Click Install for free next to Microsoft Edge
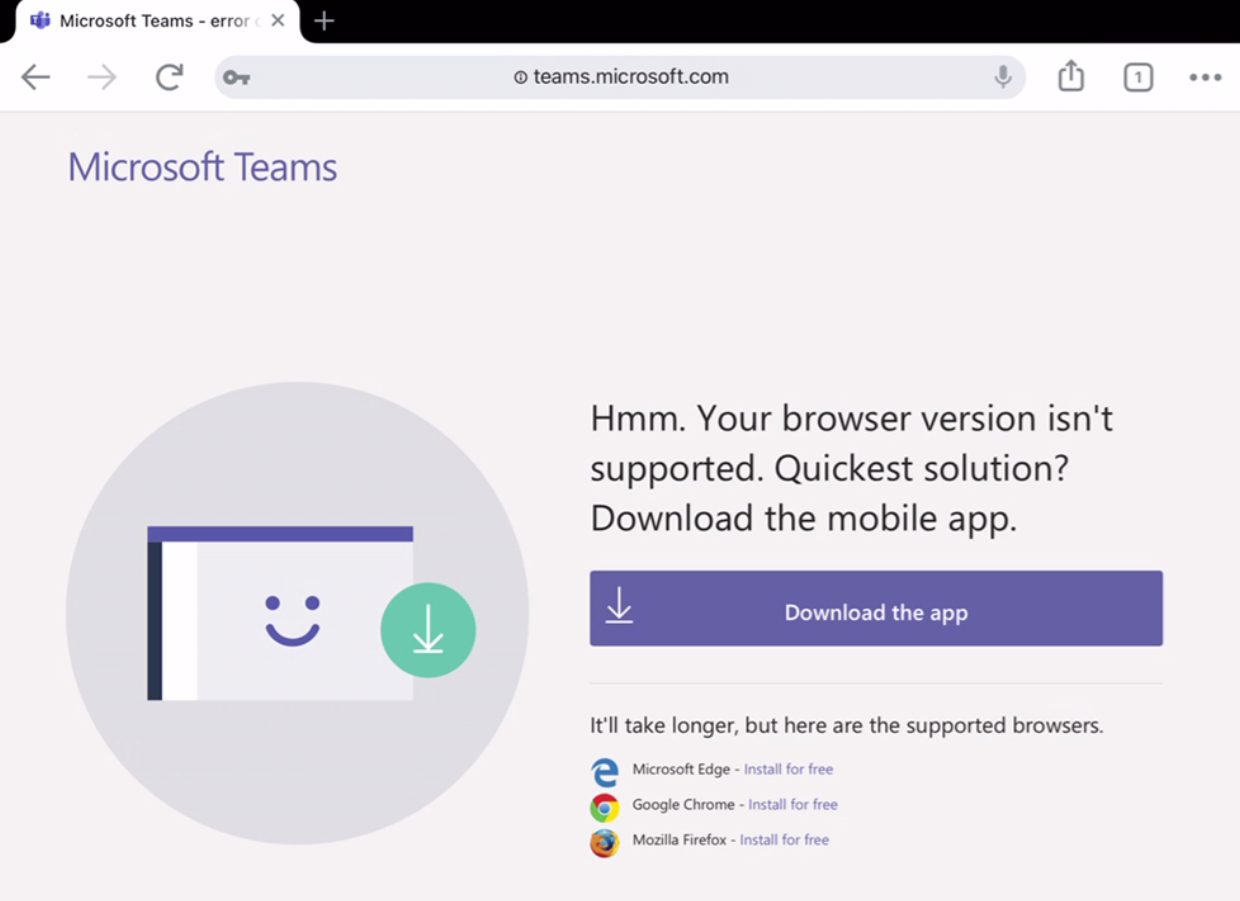Viewport: 1240px width, 901px height. 788,769
